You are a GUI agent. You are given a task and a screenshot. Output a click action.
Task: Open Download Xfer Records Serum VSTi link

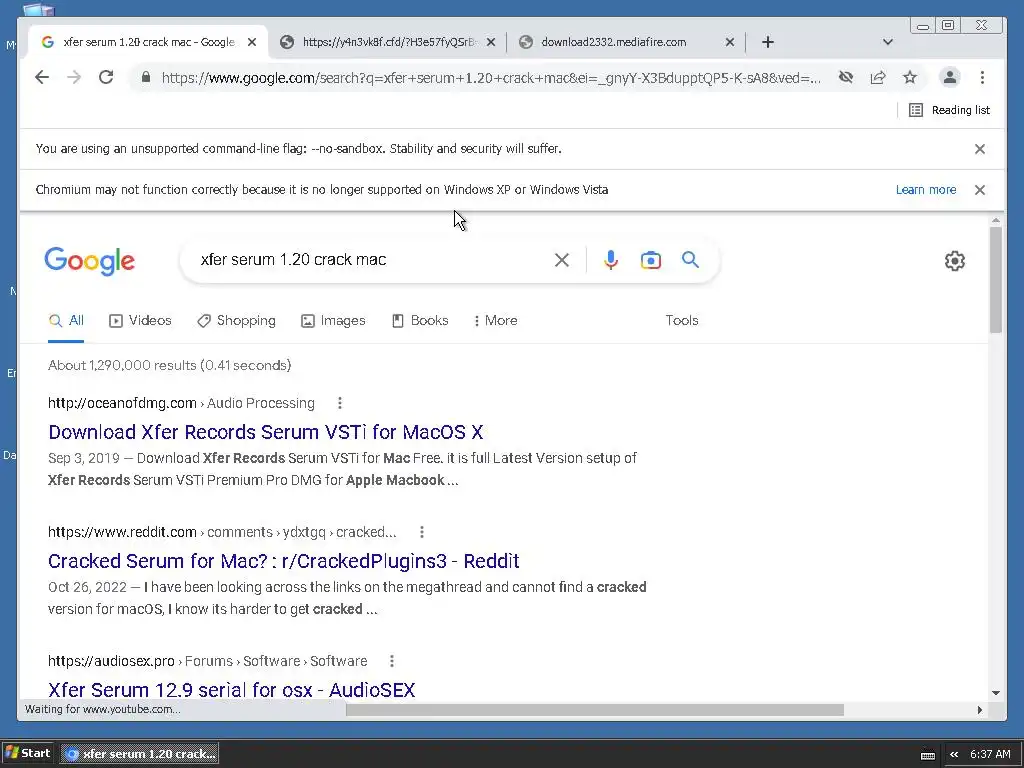[266, 432]
